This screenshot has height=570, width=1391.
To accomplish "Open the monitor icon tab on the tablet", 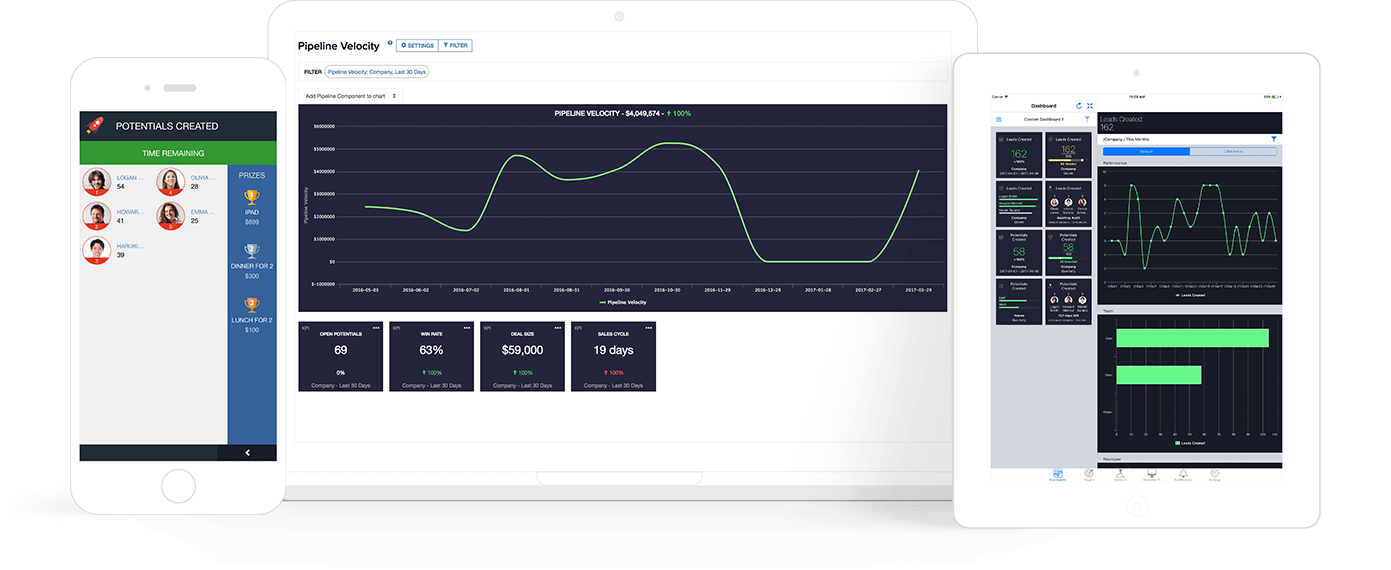I will (1152, 475).
